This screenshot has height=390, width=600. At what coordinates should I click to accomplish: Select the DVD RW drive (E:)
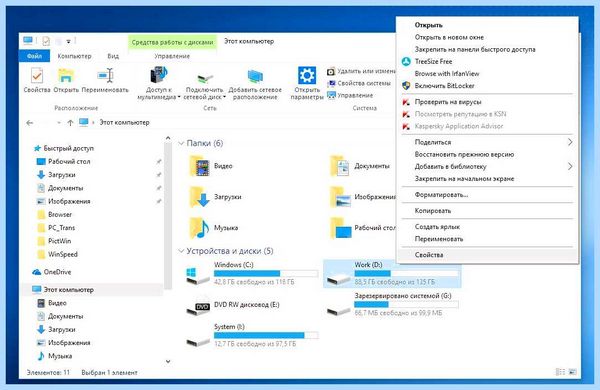point(233,305)
